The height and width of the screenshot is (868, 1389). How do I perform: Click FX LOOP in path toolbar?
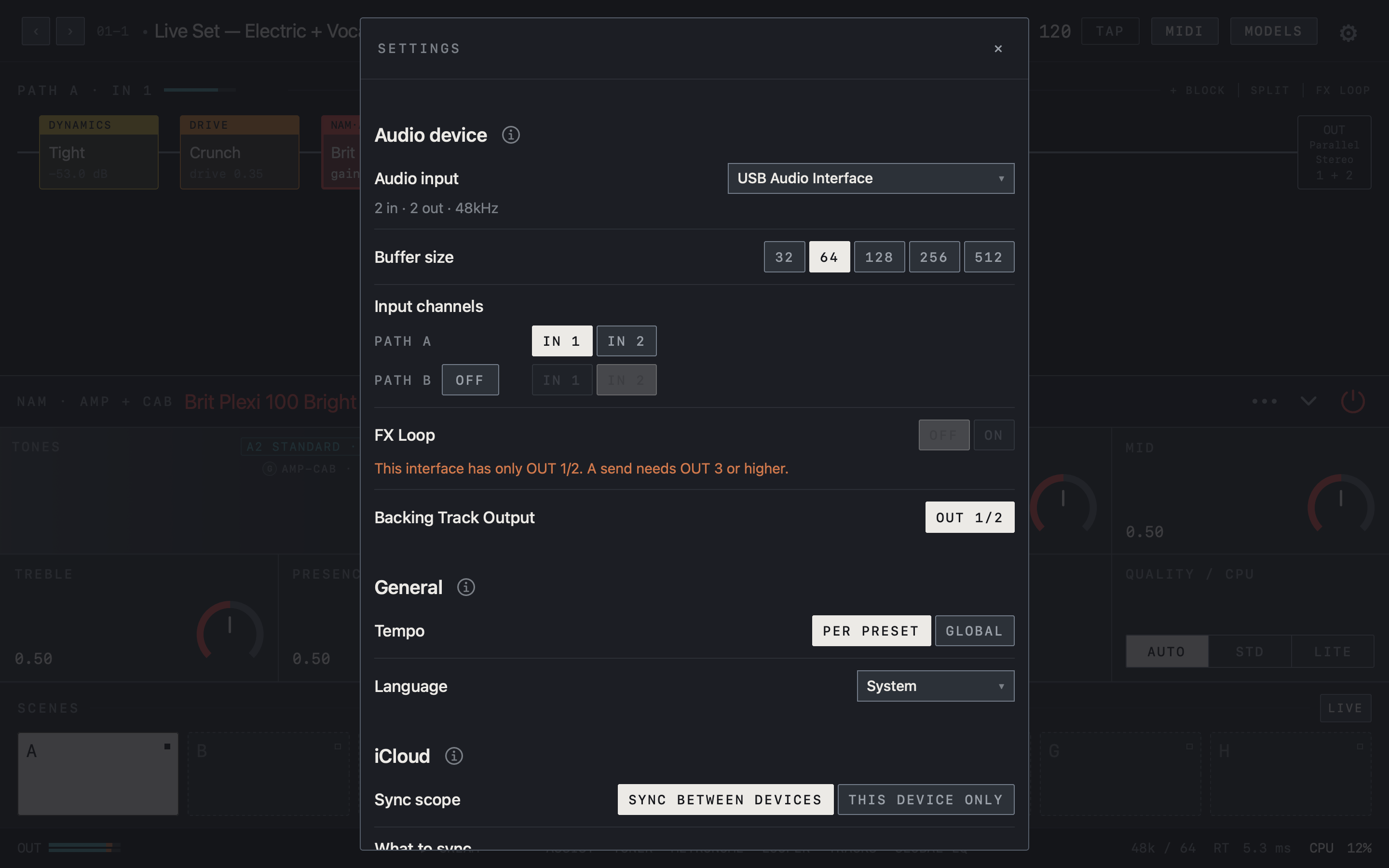tap(1343, 91)
